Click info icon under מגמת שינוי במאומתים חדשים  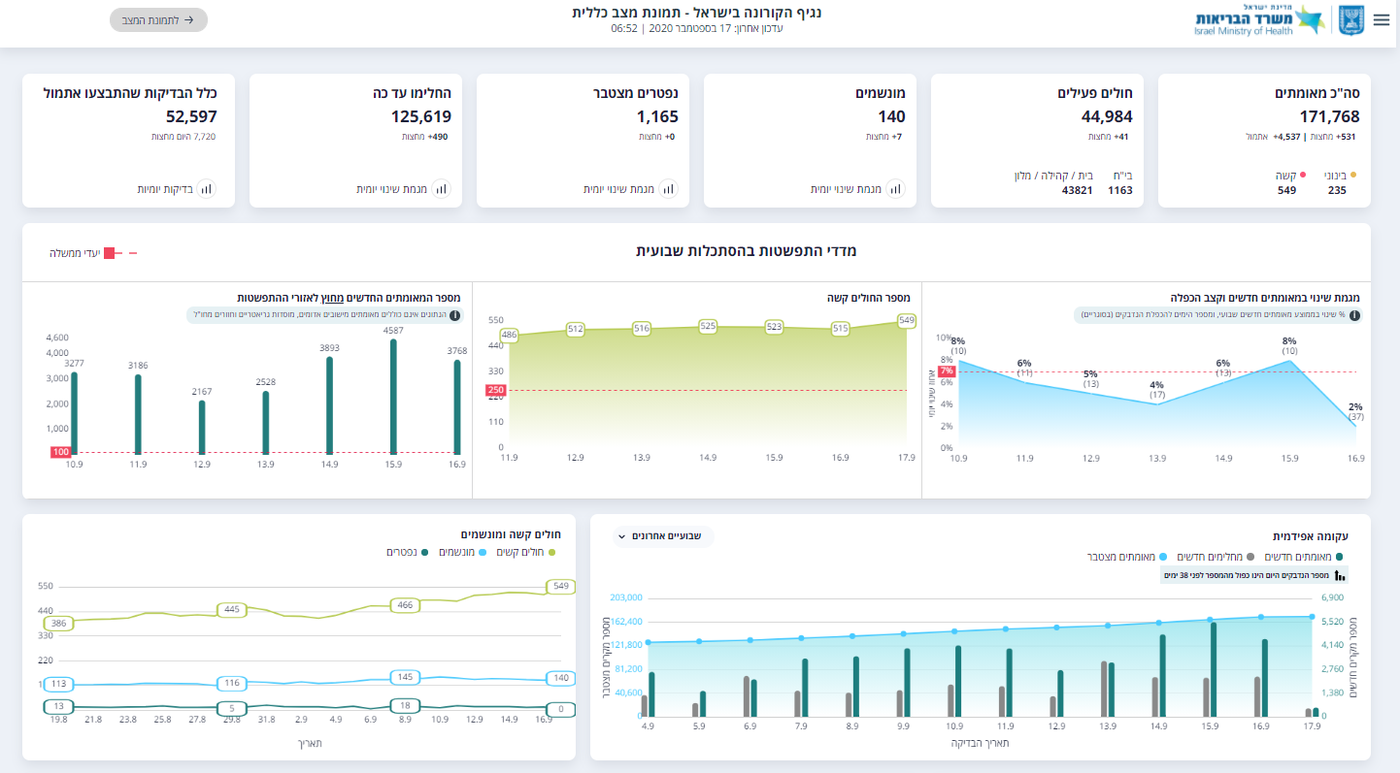point(1355,315)
